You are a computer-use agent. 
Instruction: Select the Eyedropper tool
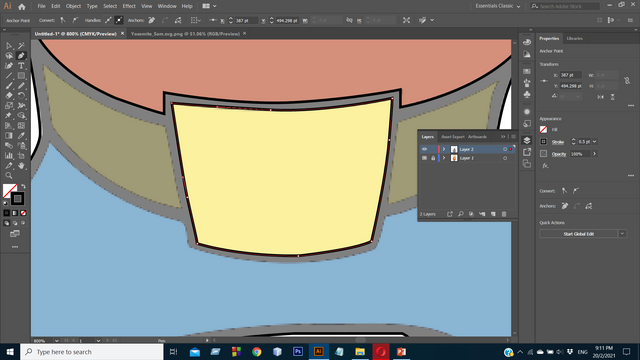point(21,136)
